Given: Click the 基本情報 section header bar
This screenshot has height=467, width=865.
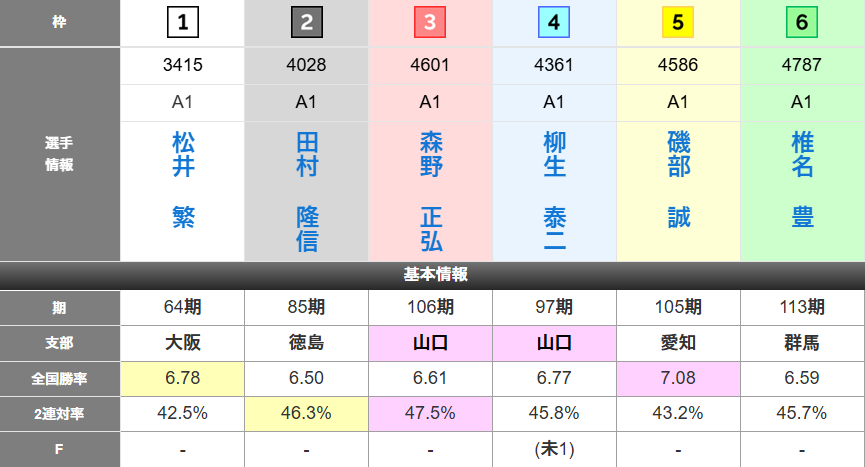Looking at the screenshot, I should pyautogui.click(x=432, y=275).
